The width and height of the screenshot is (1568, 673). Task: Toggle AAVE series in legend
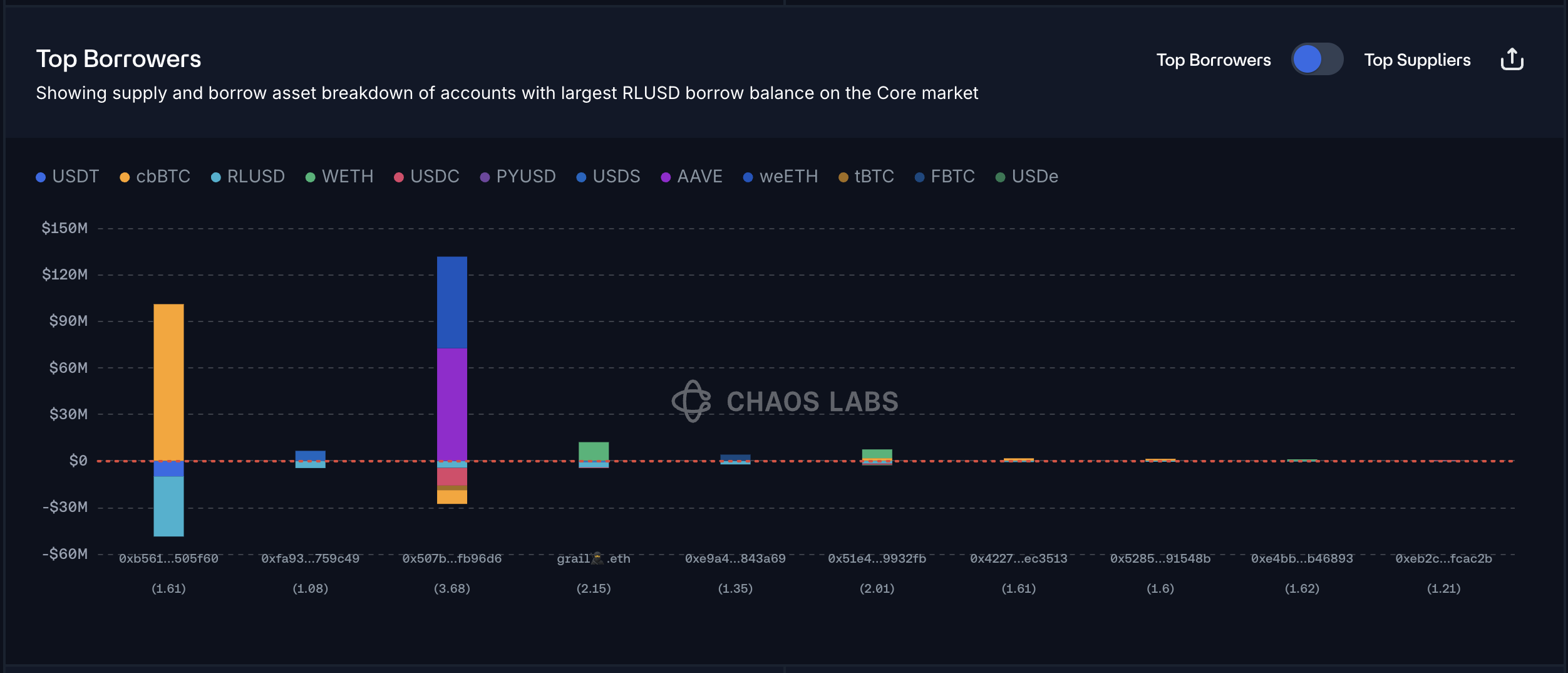(691, 177)
